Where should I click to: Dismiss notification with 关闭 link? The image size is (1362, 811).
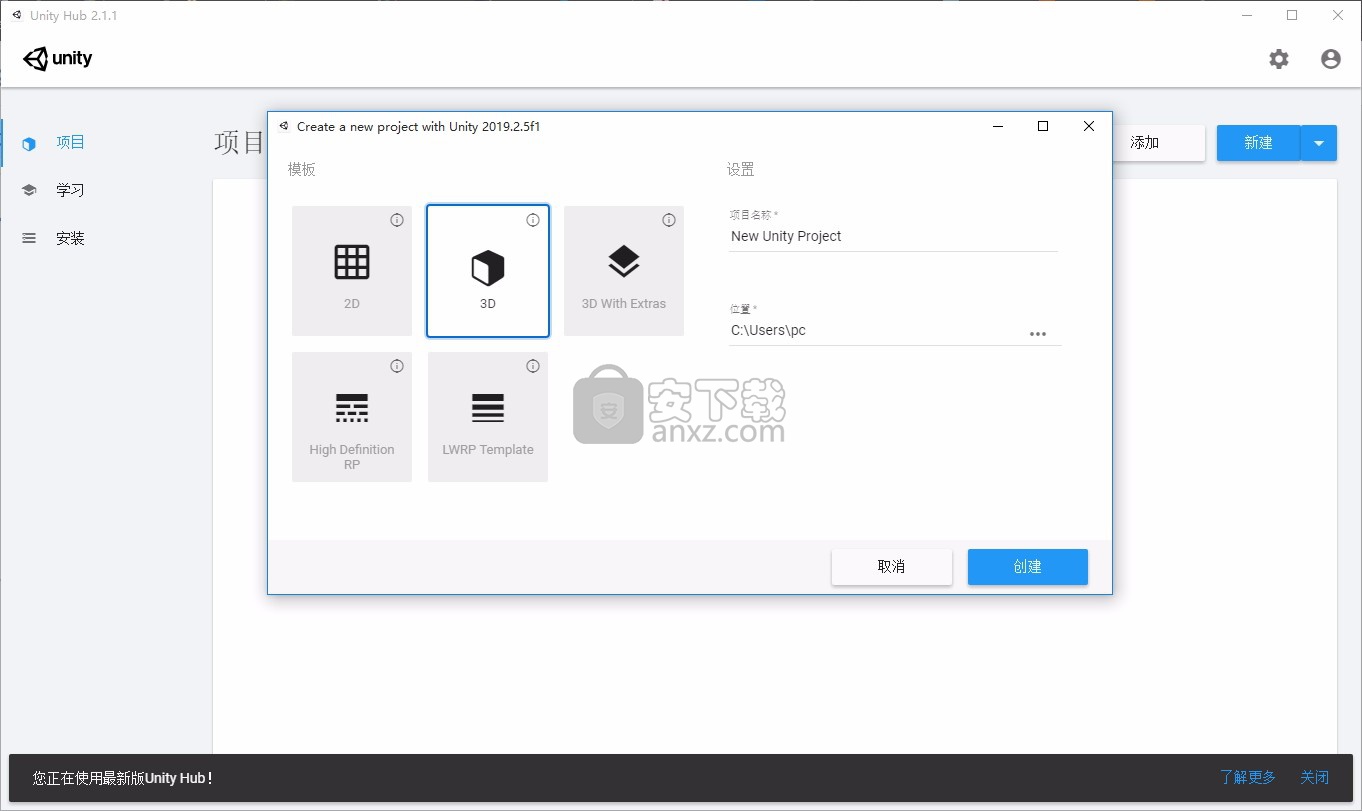pyautogui.click(x=1315, y=777)
